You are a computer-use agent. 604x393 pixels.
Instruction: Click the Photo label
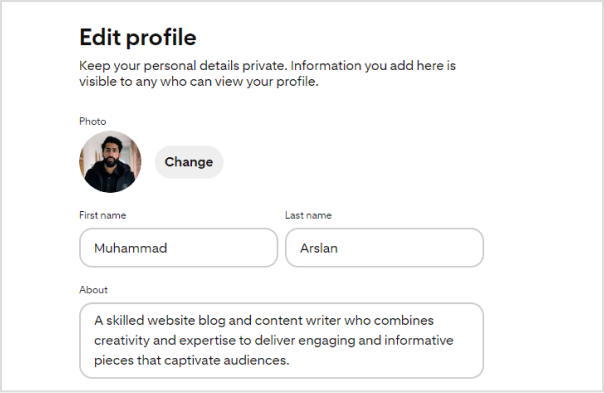(92, 121)
